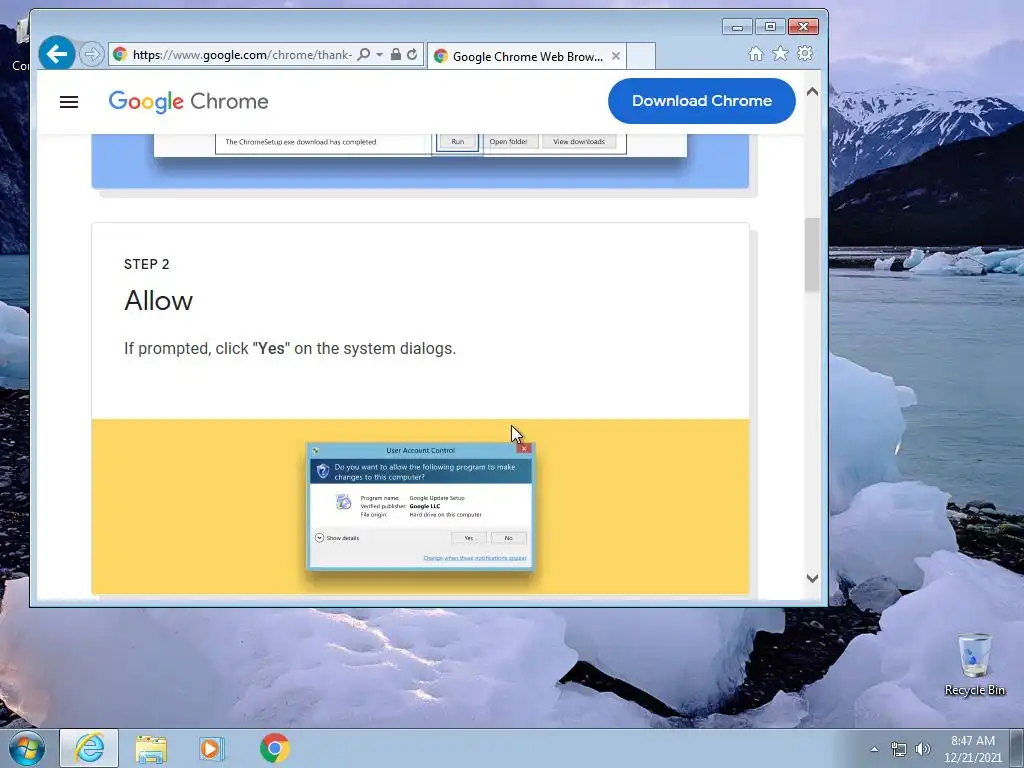
Task: Open Windows Explorer from the taskbar
Action: pyautogui.click(x=151, y=748)
